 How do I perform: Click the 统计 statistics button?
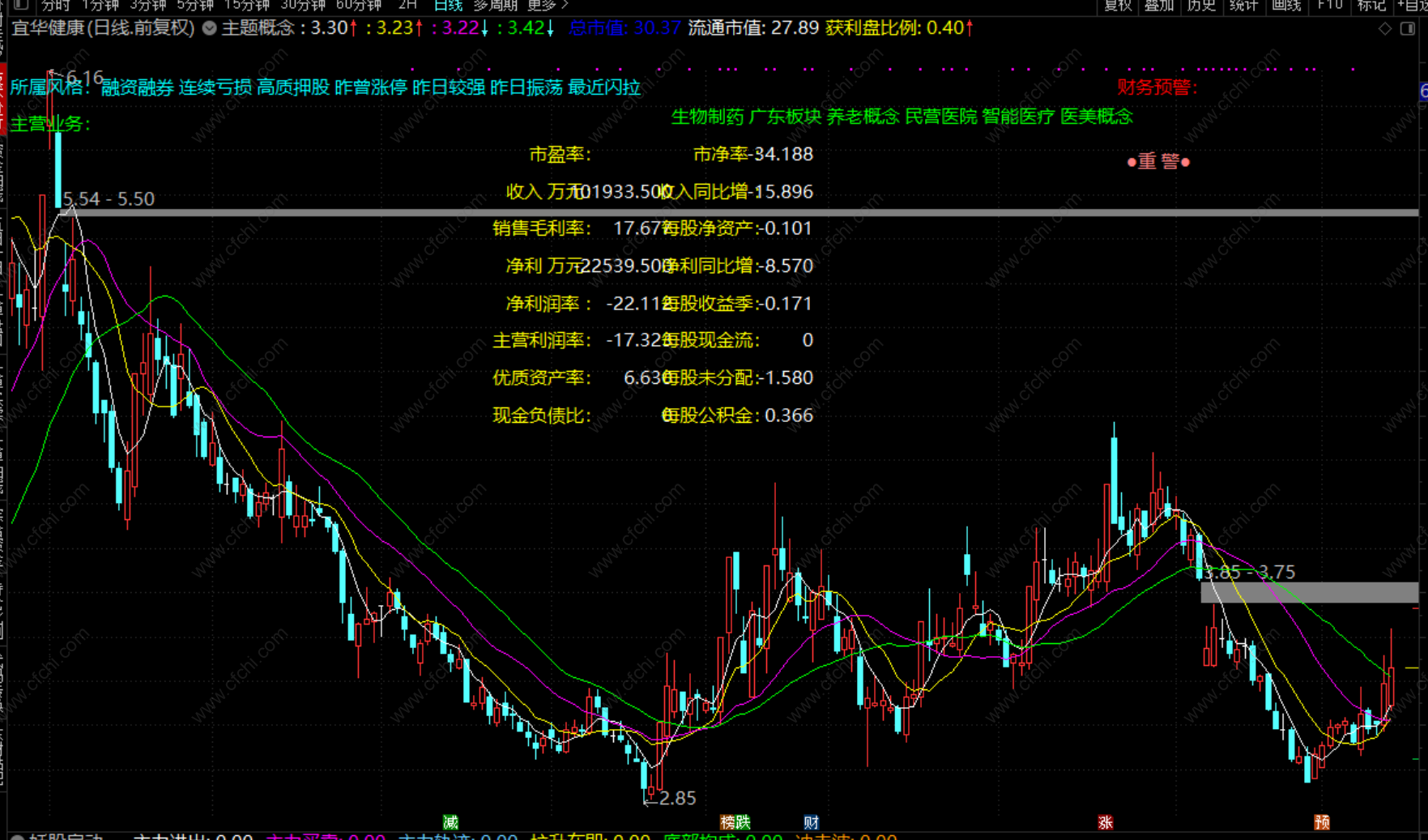click(x=1243, y=5)
